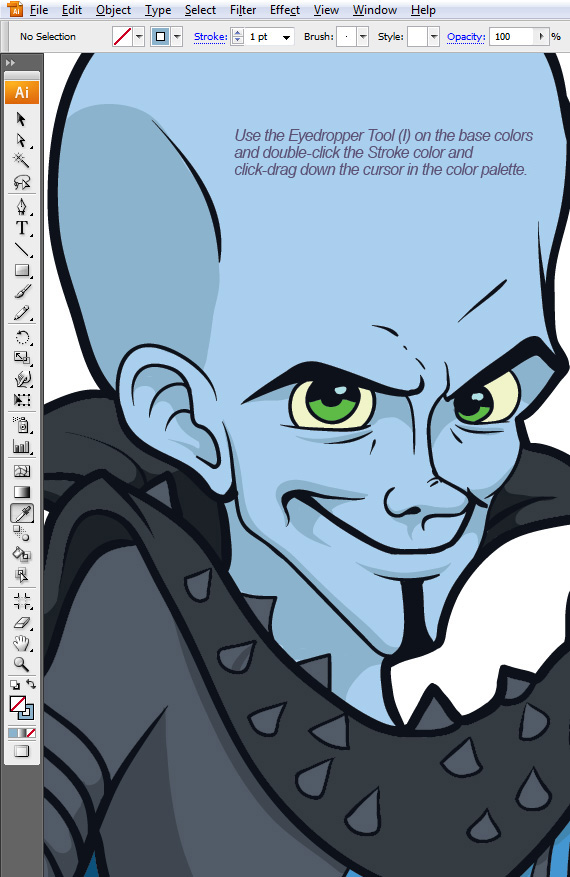Select the Crop Area tool
Screen dimensions: 570x877
point(21,601)
